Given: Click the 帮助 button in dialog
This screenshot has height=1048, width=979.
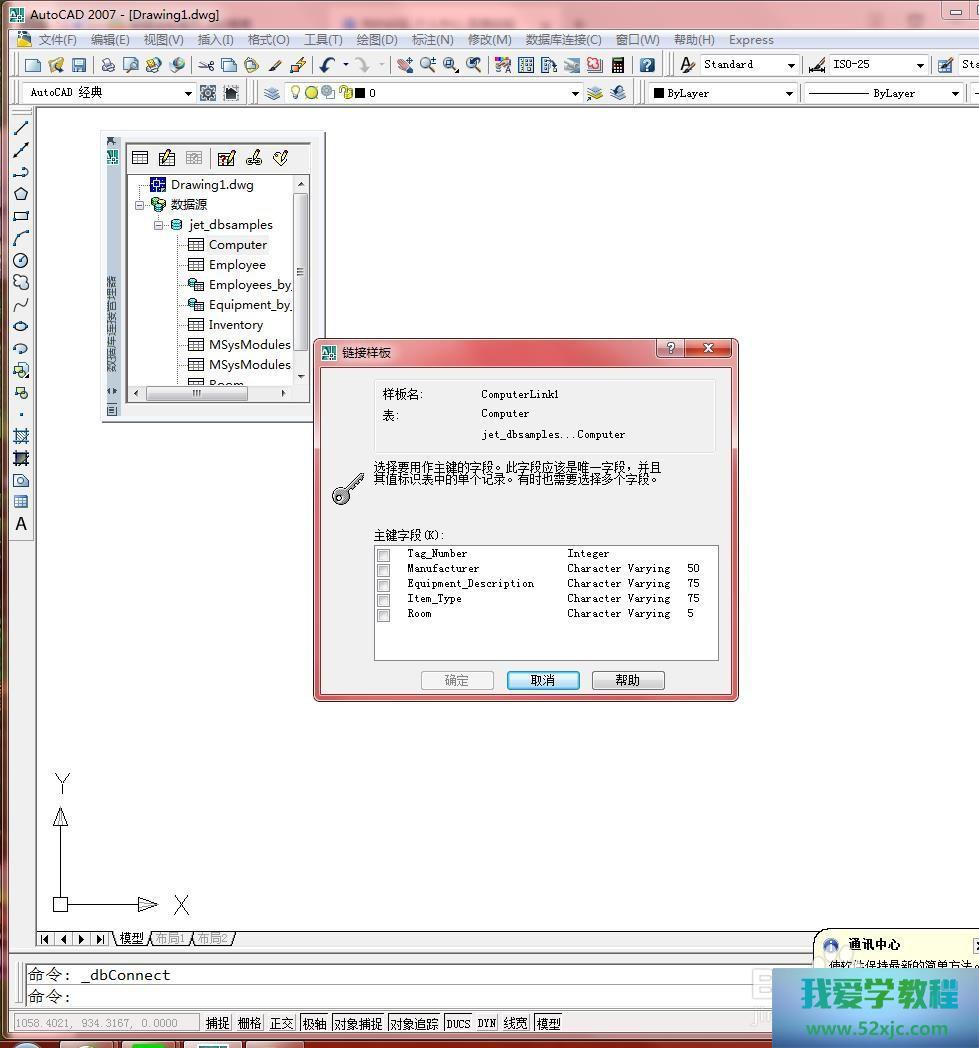Looking at the screenshot, I should pos(627,680).
